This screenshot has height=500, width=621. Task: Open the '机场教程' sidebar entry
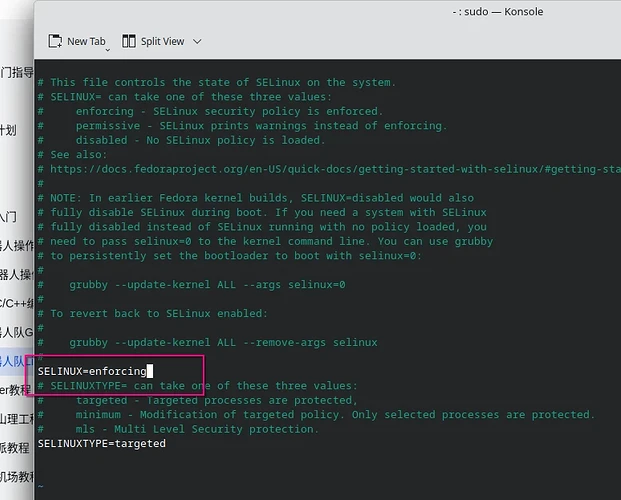(16, 477)
